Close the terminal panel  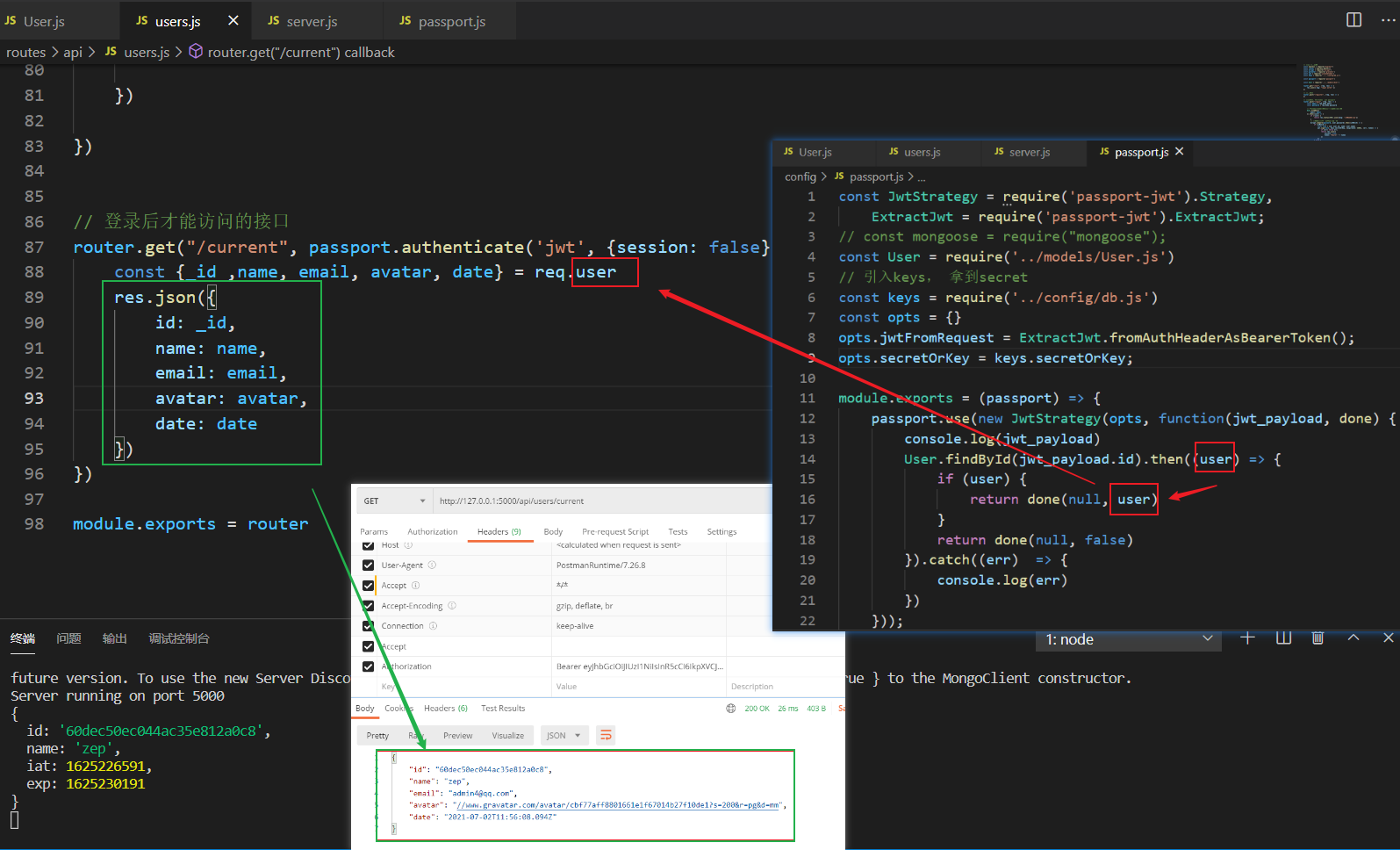click(1388, 638)
